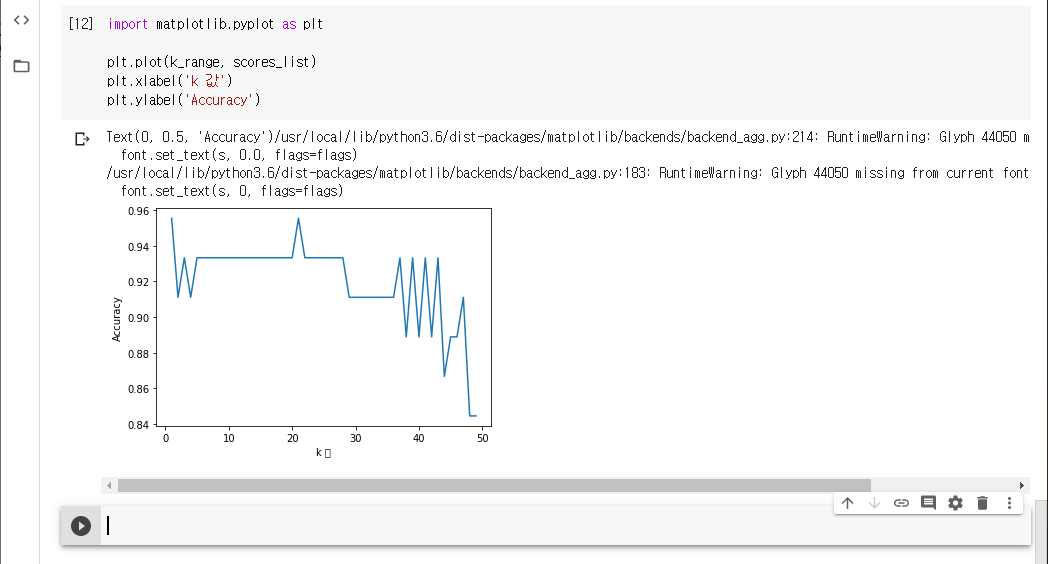Move the cell down
The image size is (1048, 564).
click(x=874, y=503)
